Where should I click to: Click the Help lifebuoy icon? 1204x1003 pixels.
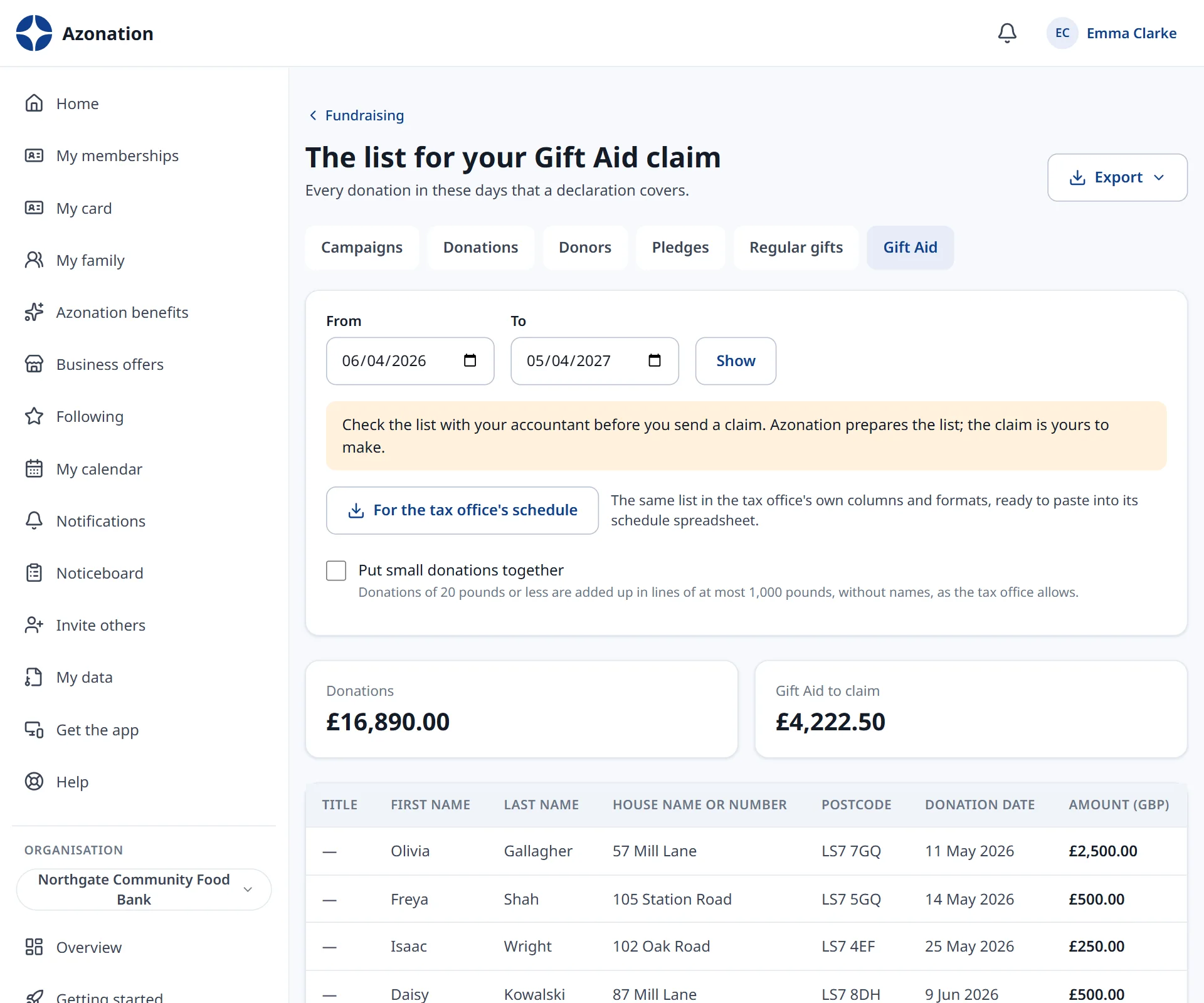pos(34,782)
